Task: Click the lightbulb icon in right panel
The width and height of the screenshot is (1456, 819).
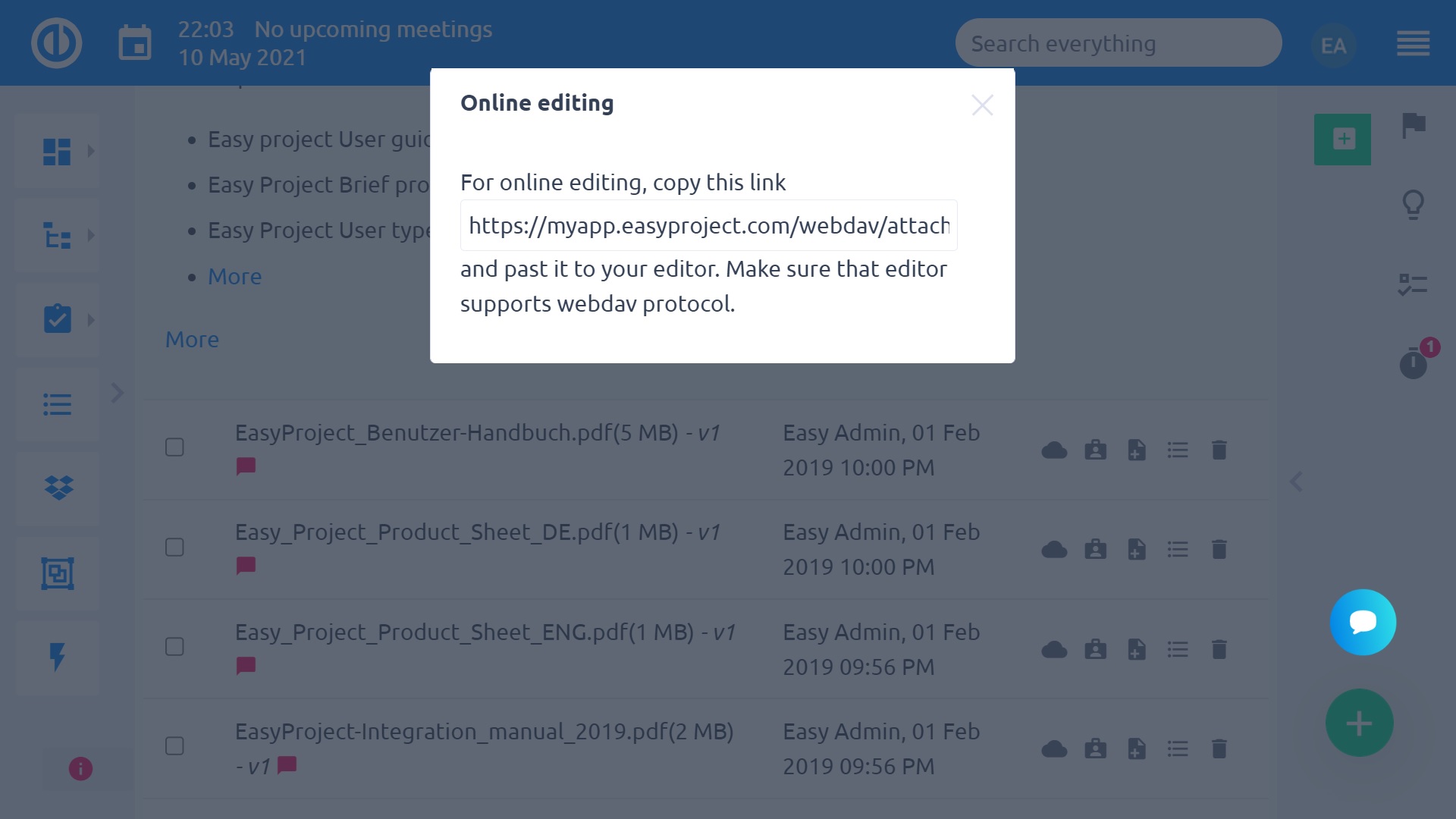Action: 1414,205
